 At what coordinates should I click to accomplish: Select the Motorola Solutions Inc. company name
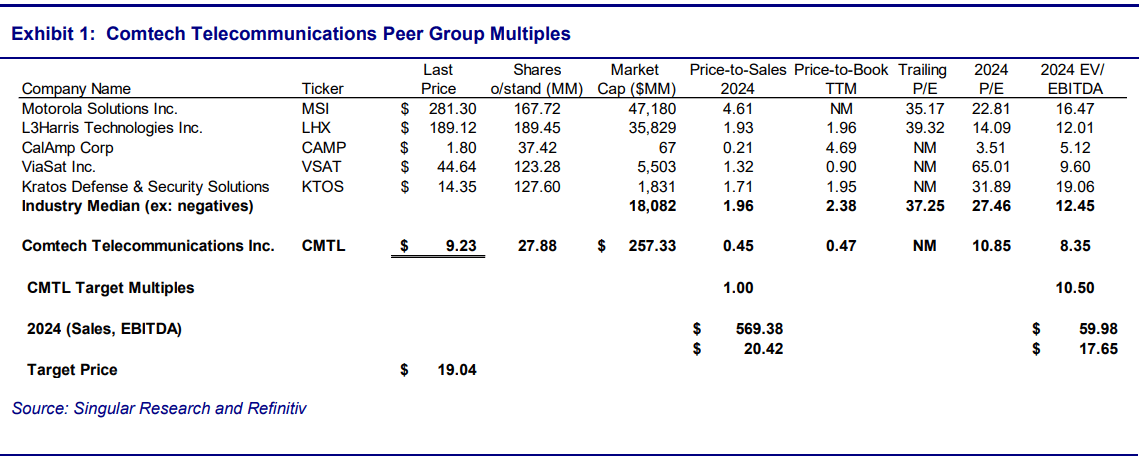pyautogui.click(x=100, y=108)
